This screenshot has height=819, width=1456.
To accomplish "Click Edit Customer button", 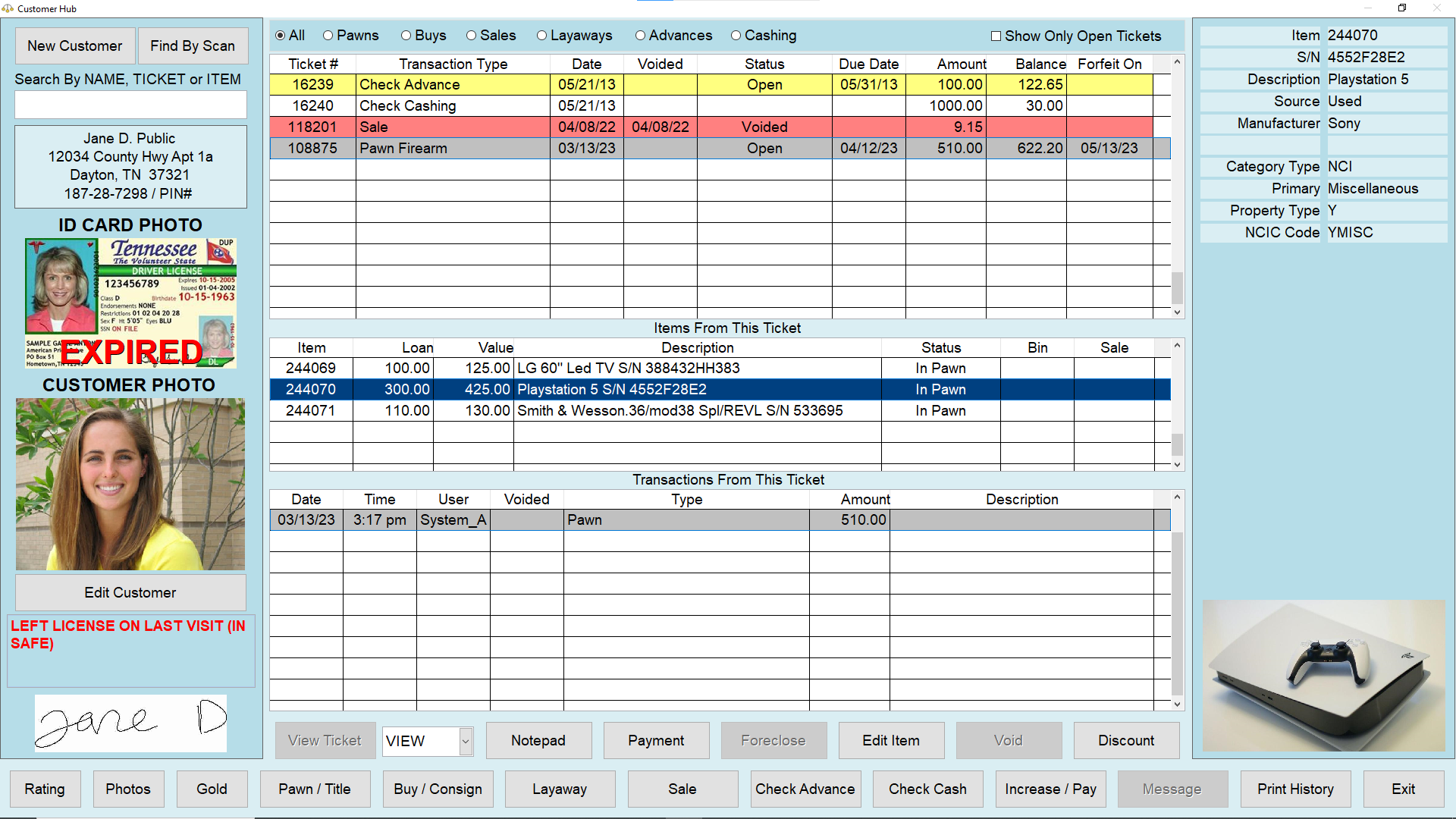I will [x=130, y=593].
